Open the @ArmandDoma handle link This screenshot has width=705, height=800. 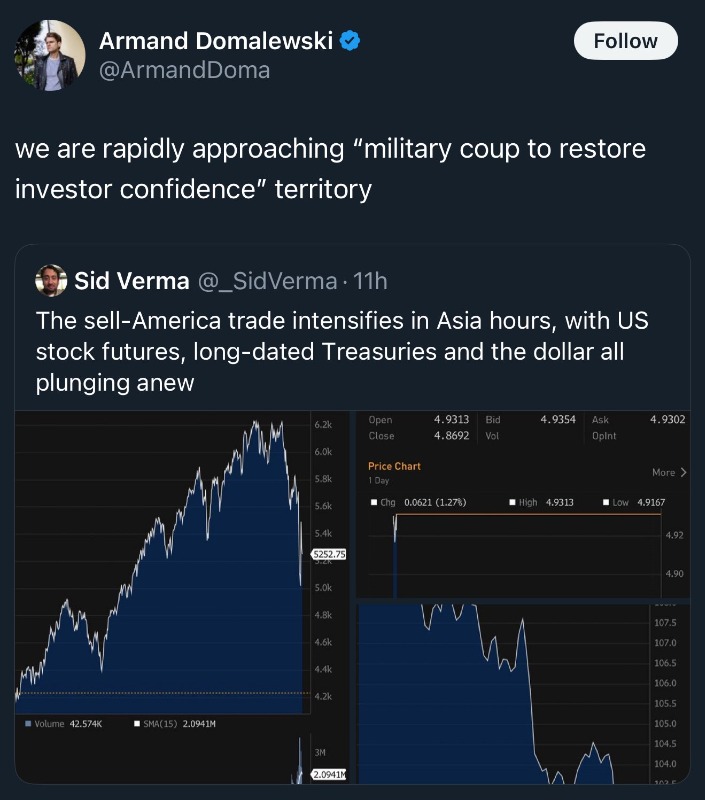[x=184, y=70]
